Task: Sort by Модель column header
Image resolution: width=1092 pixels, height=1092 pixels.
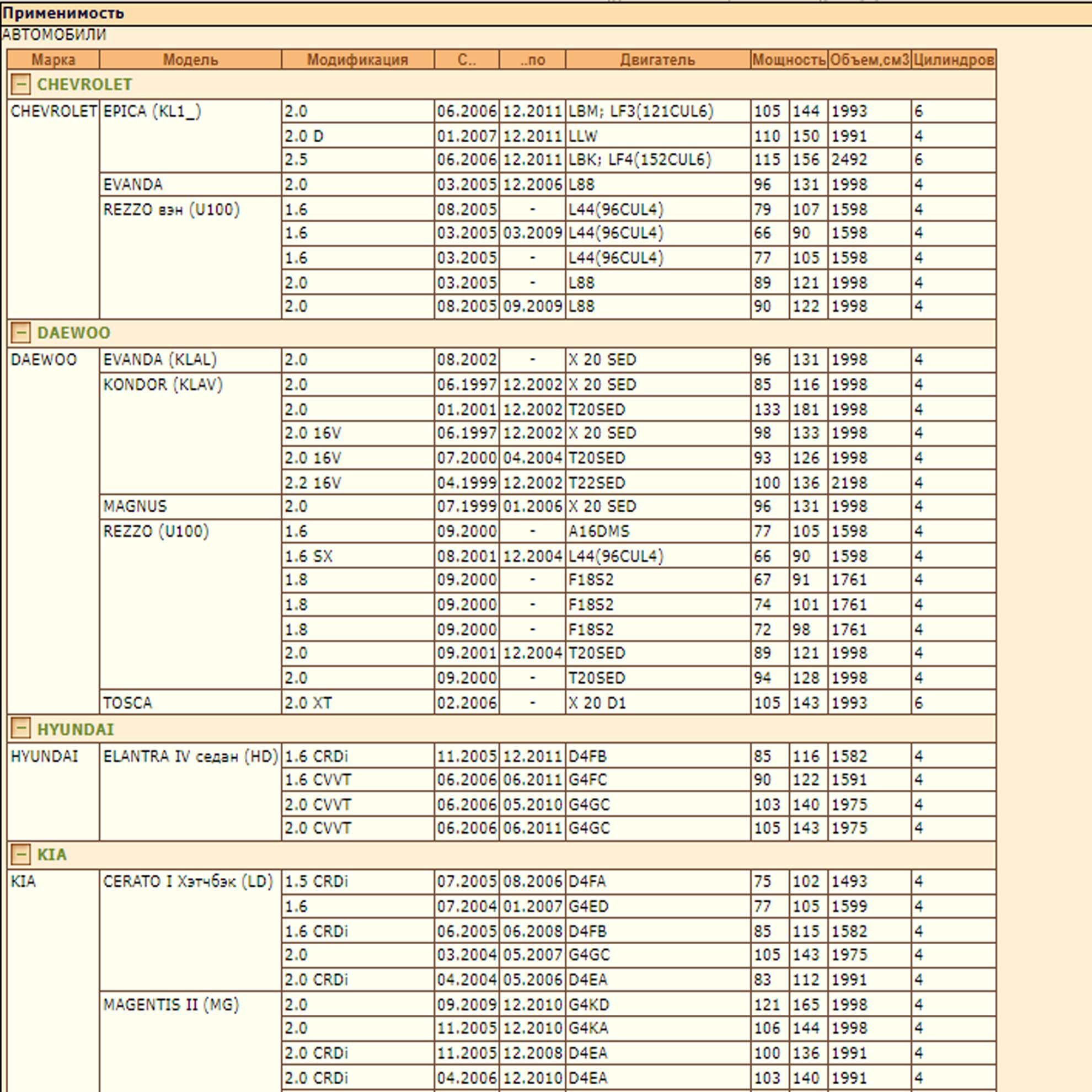Action: (190, 60)
